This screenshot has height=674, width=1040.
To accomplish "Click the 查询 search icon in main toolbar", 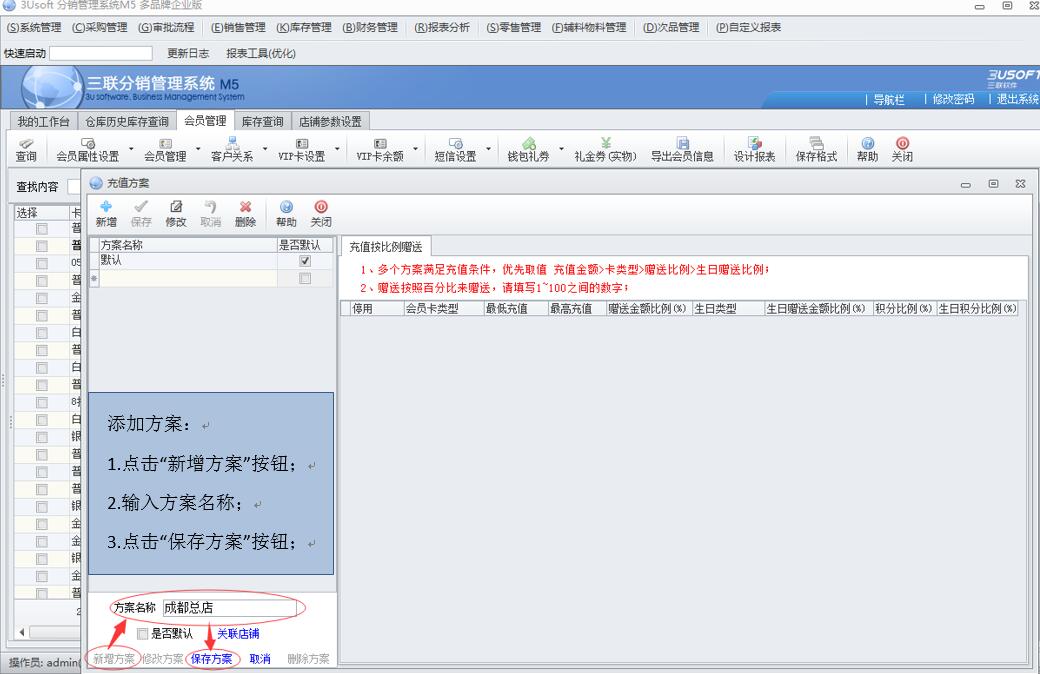I will click(x=26, y=150).
